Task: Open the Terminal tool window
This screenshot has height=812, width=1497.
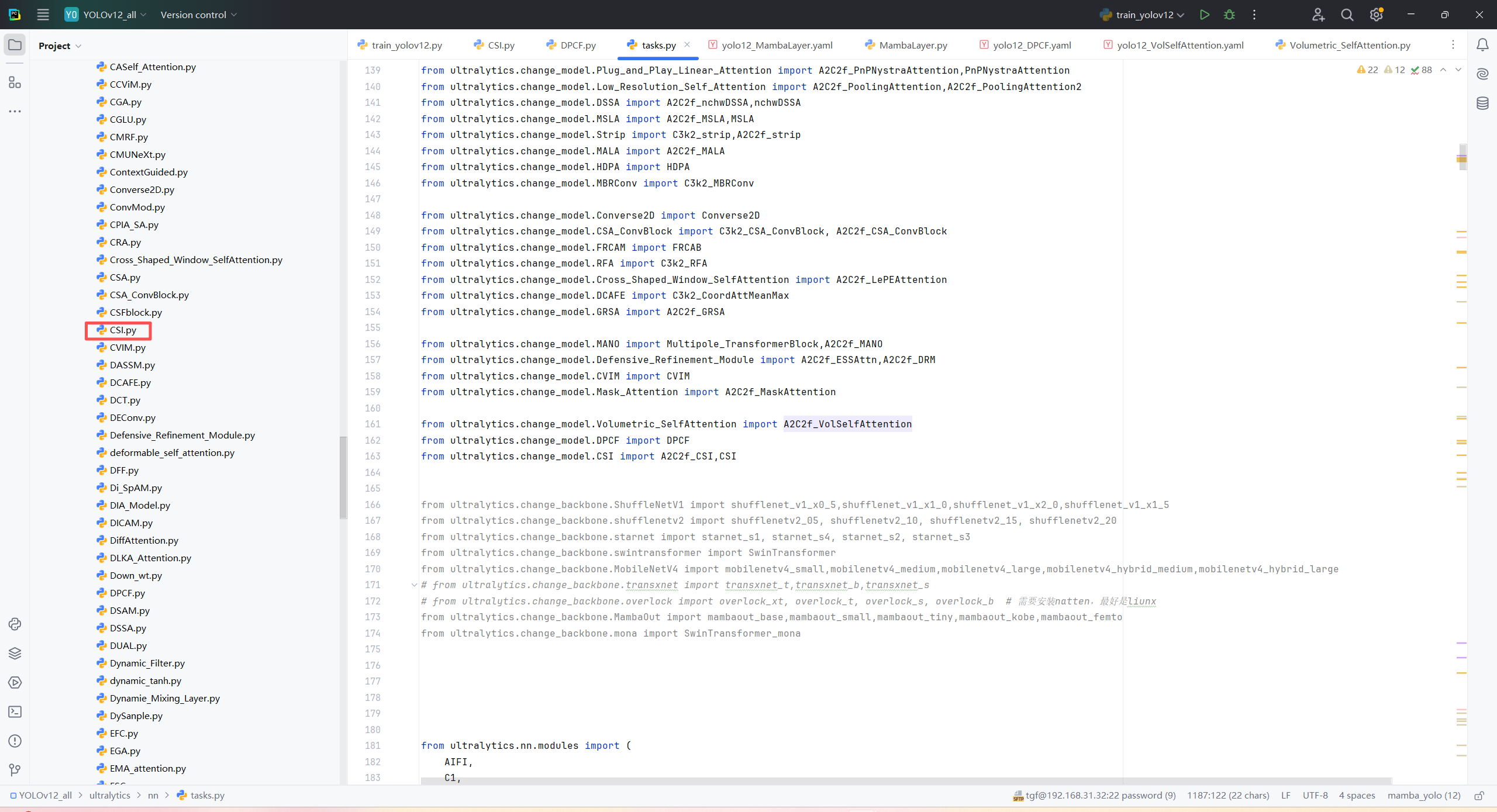Action: point(15,711)
